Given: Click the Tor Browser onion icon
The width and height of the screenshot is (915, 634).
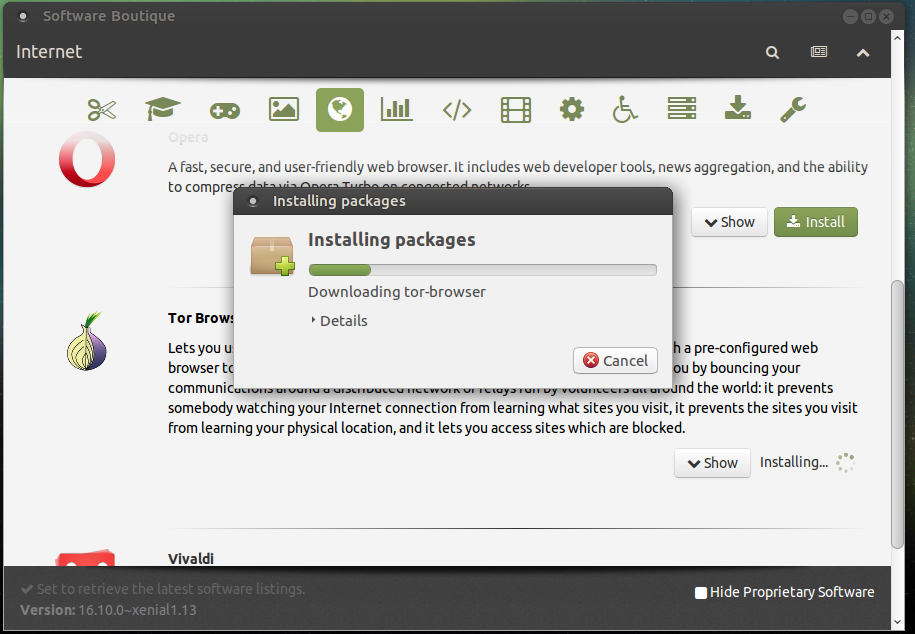Looking at the screenshot, I should coord(86,341).
